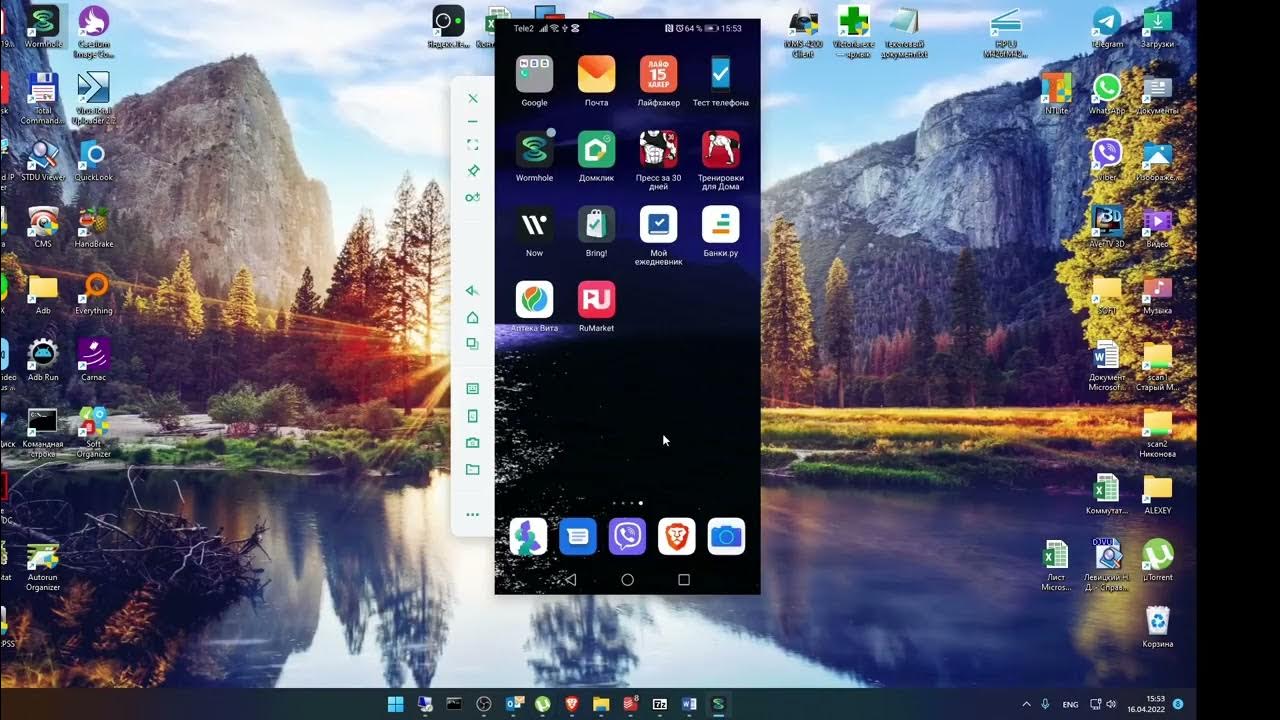Open the Messages app in the phone dock
1280x720 pixels.
pyautogui.click(x=577, y=537)
